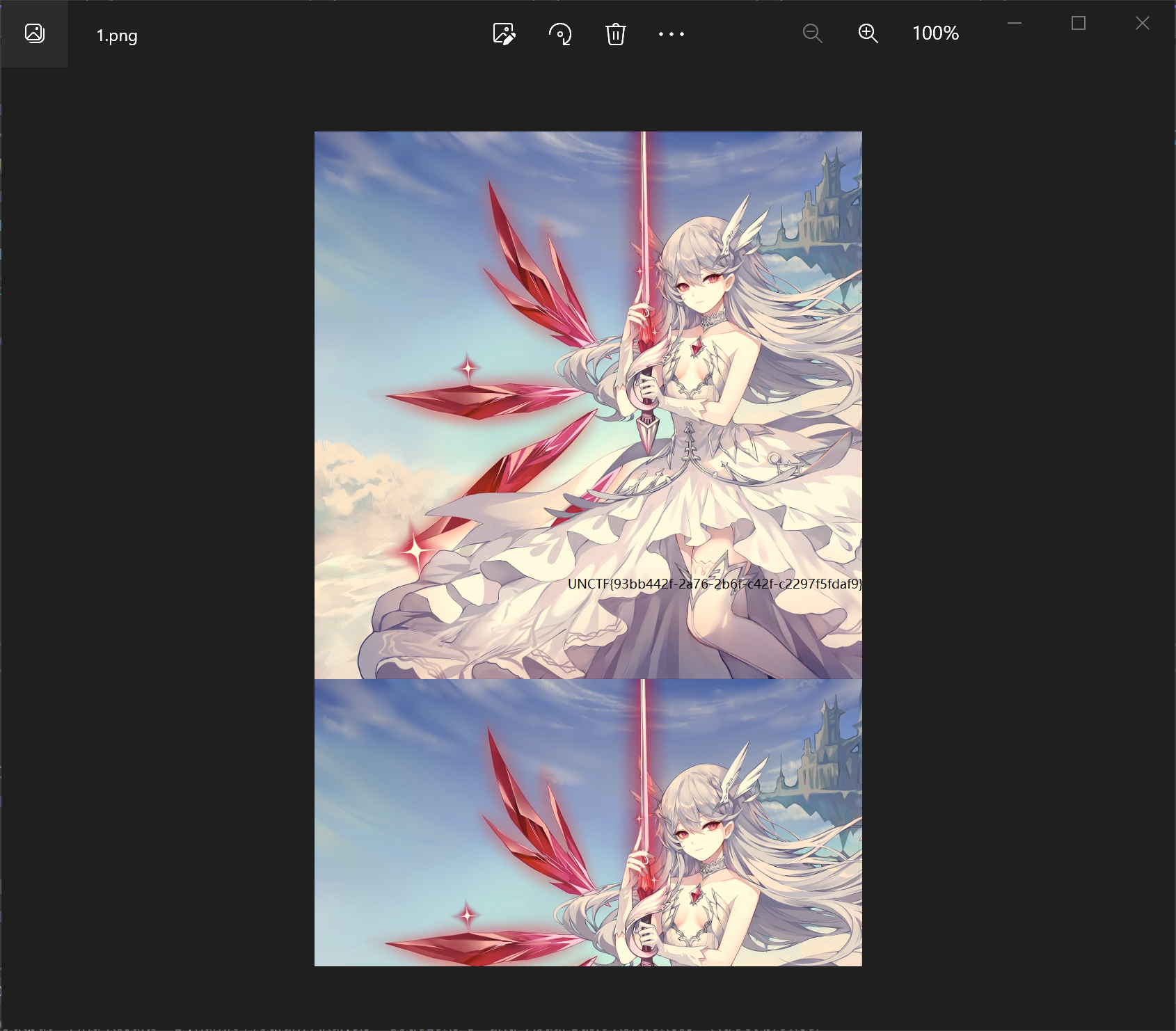Maximize the Photos window
The width and height of the screenshot is (1176, 1031).
(x=1079, y=24)
